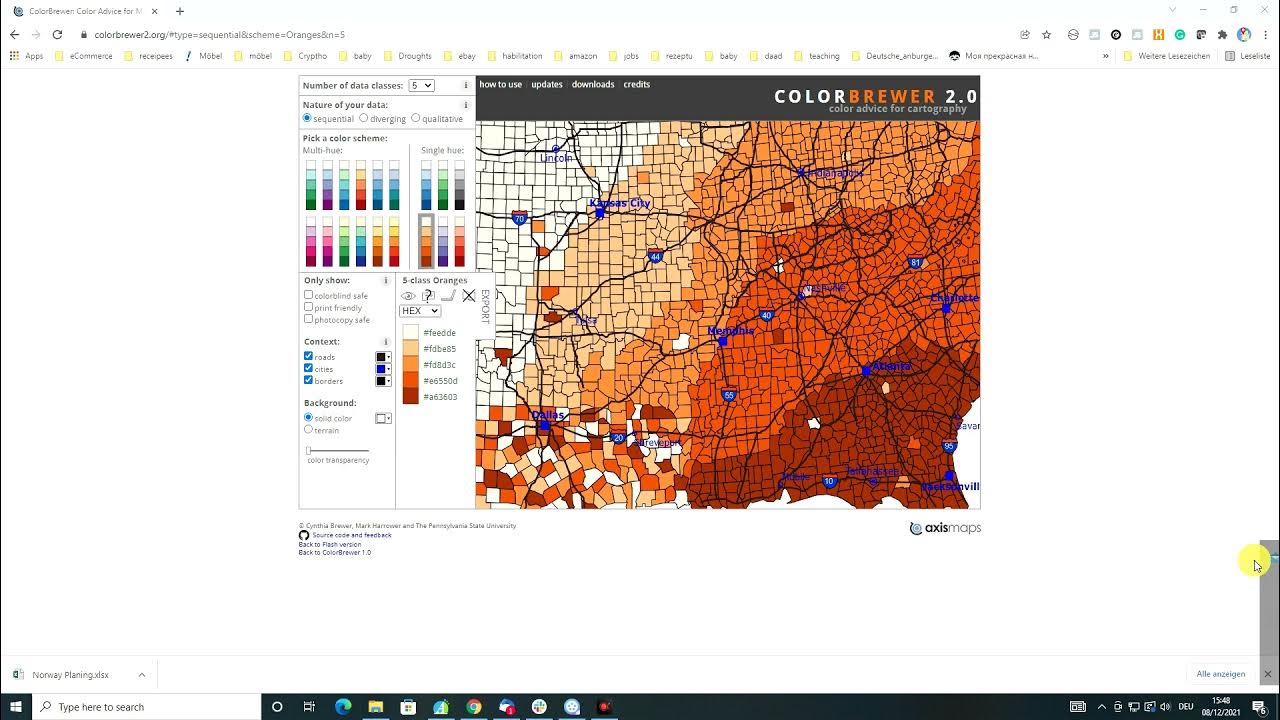Open Source code and feedback link
1280x720 pixels.
[352, 535]
